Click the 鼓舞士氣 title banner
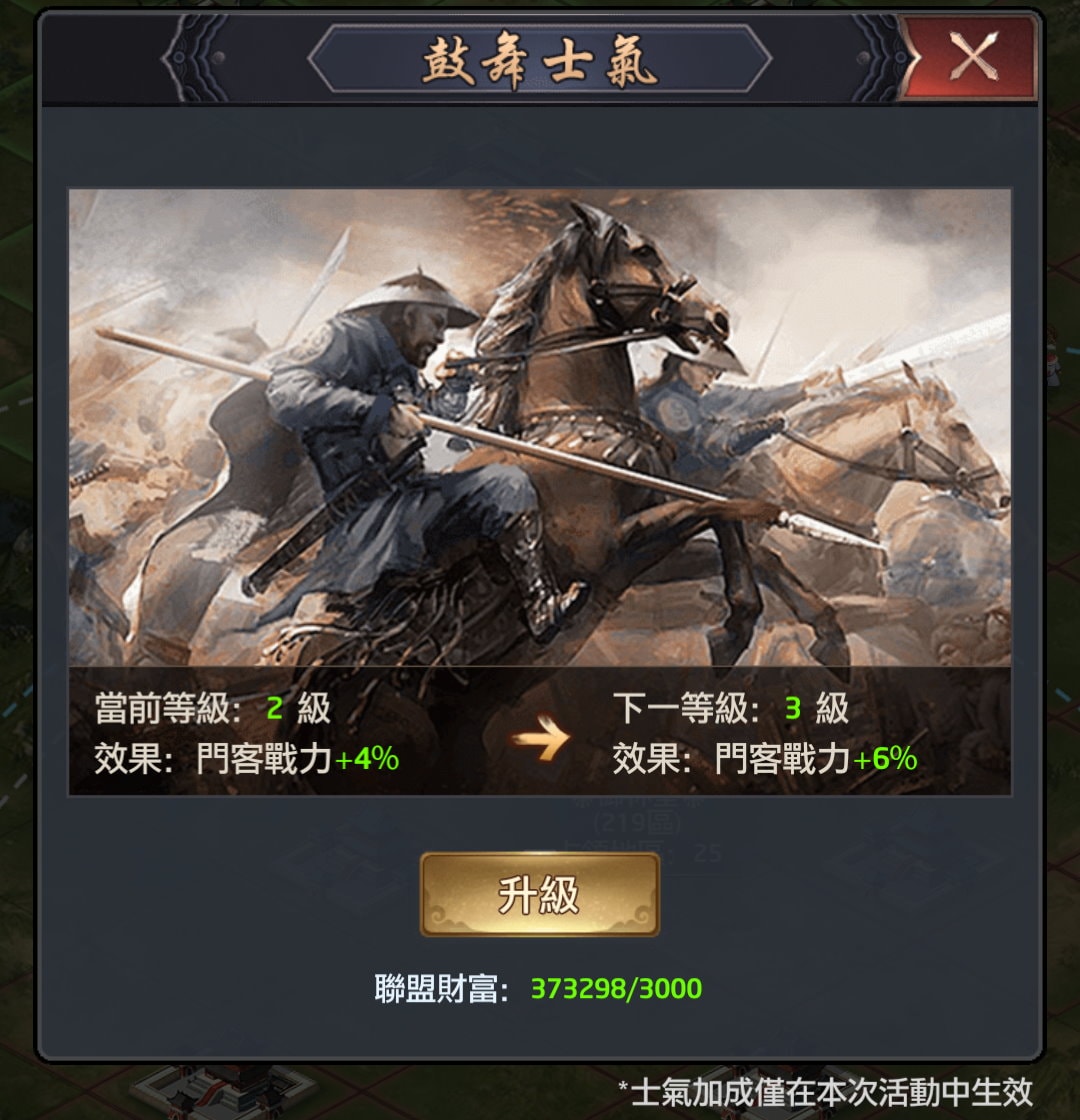 [539, 59]
